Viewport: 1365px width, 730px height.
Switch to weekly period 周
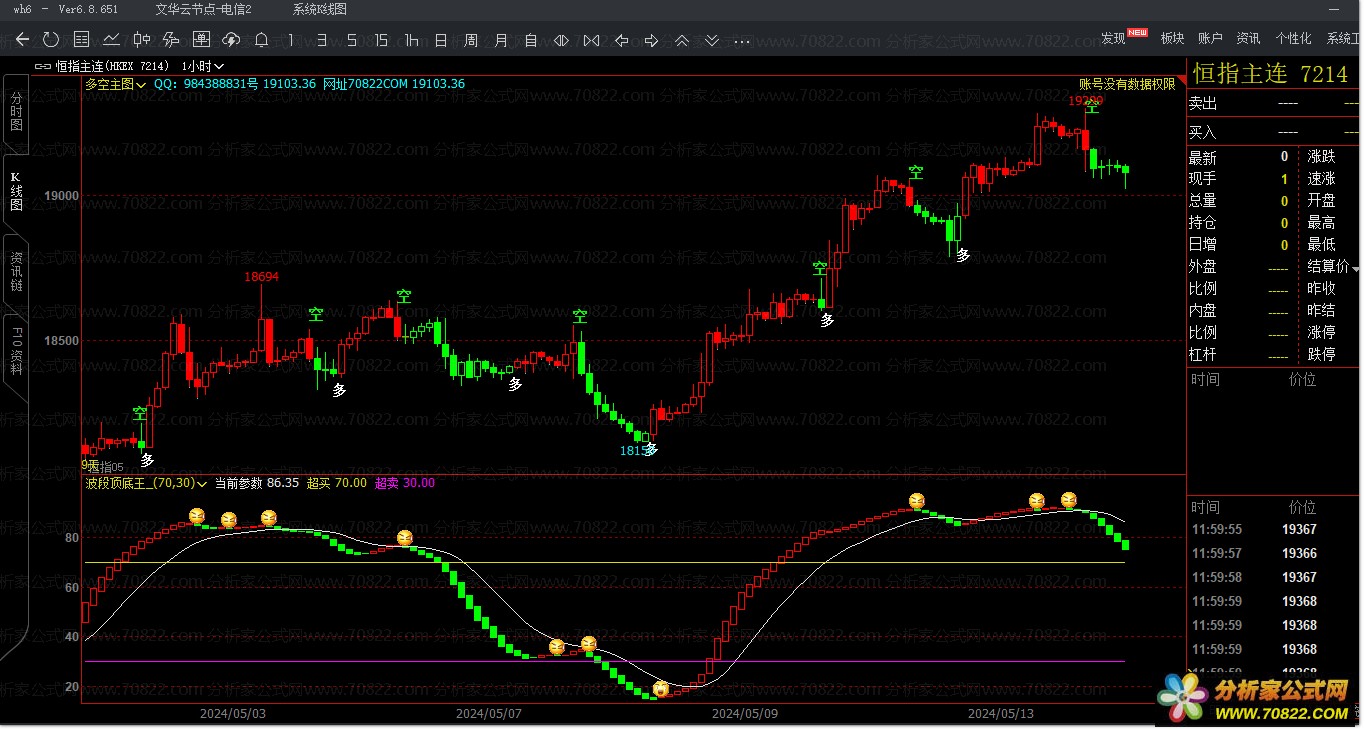[471, 40]
